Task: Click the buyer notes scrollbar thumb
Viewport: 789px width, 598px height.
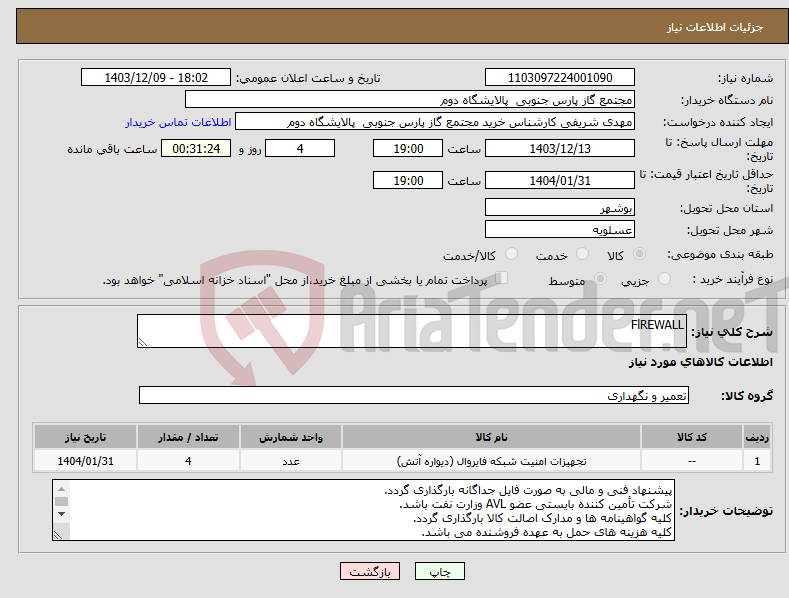Action: coord(61,501)
